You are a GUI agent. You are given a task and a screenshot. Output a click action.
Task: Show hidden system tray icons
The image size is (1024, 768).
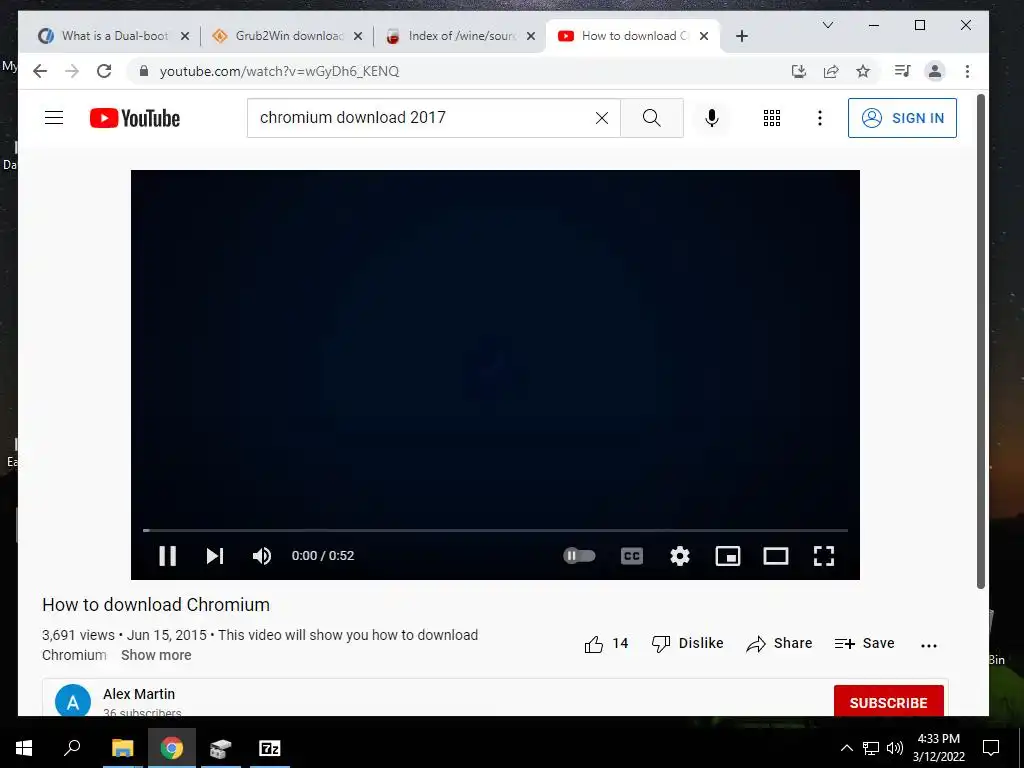(x=846, y=748)
